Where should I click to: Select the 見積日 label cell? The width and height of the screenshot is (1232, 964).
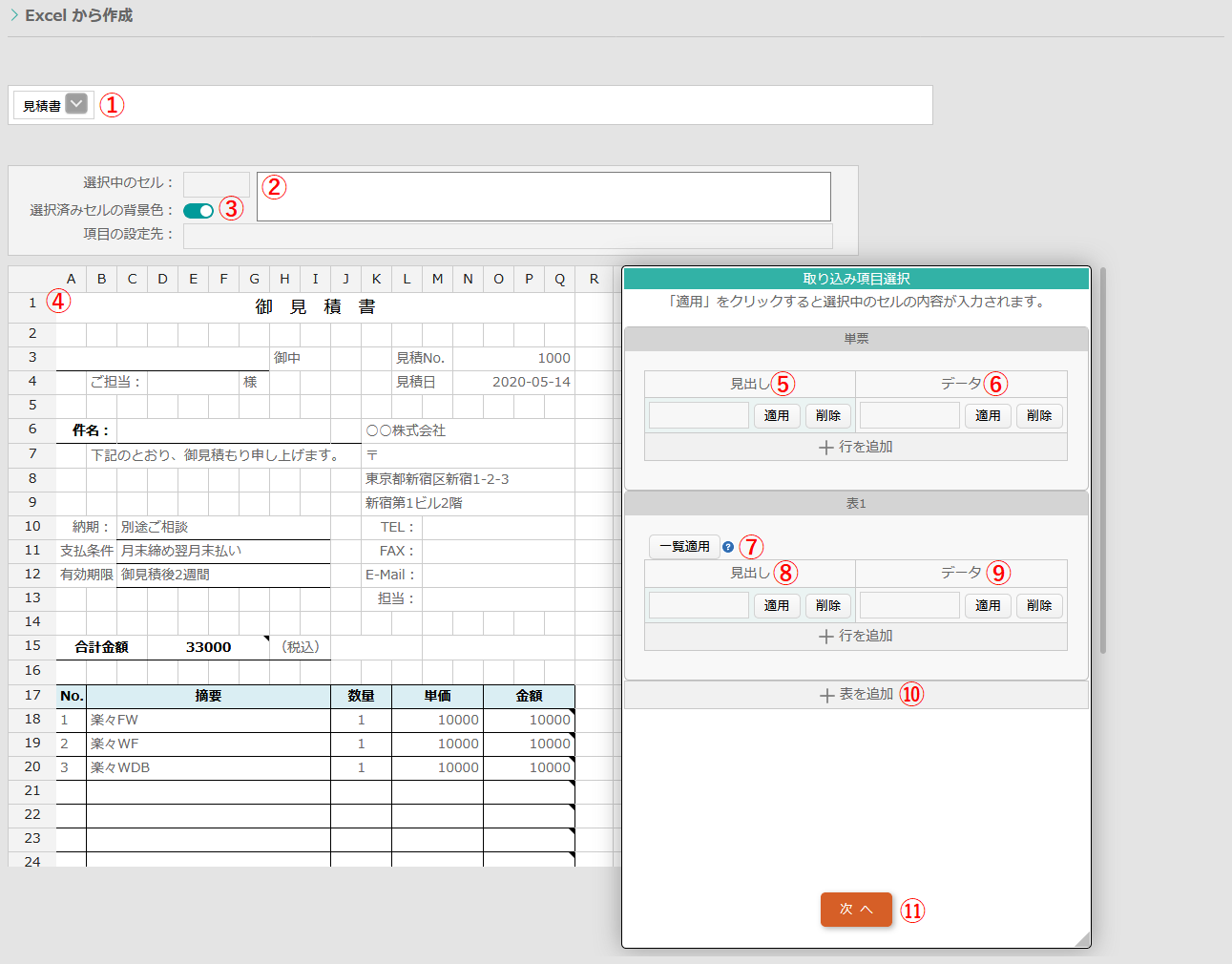click(422, 382)
